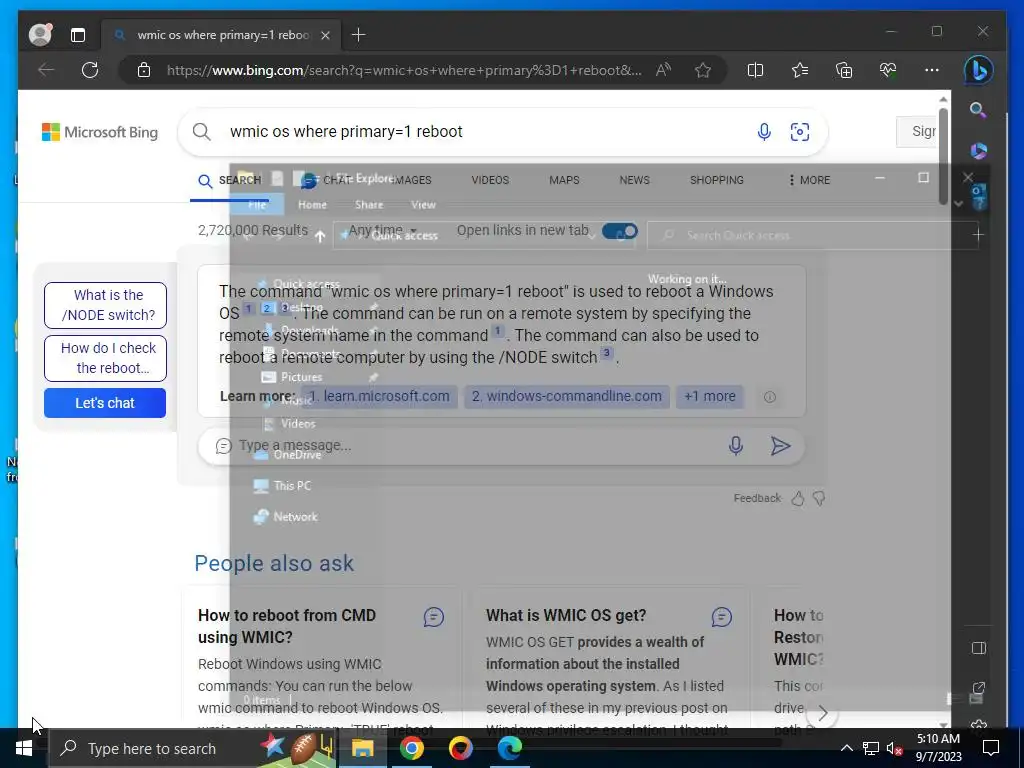Image resolution: width=1024 pixels, height=768 pixels.
Task: Open chat for What is WMIC OS get
Action: [x=722, y=617]
